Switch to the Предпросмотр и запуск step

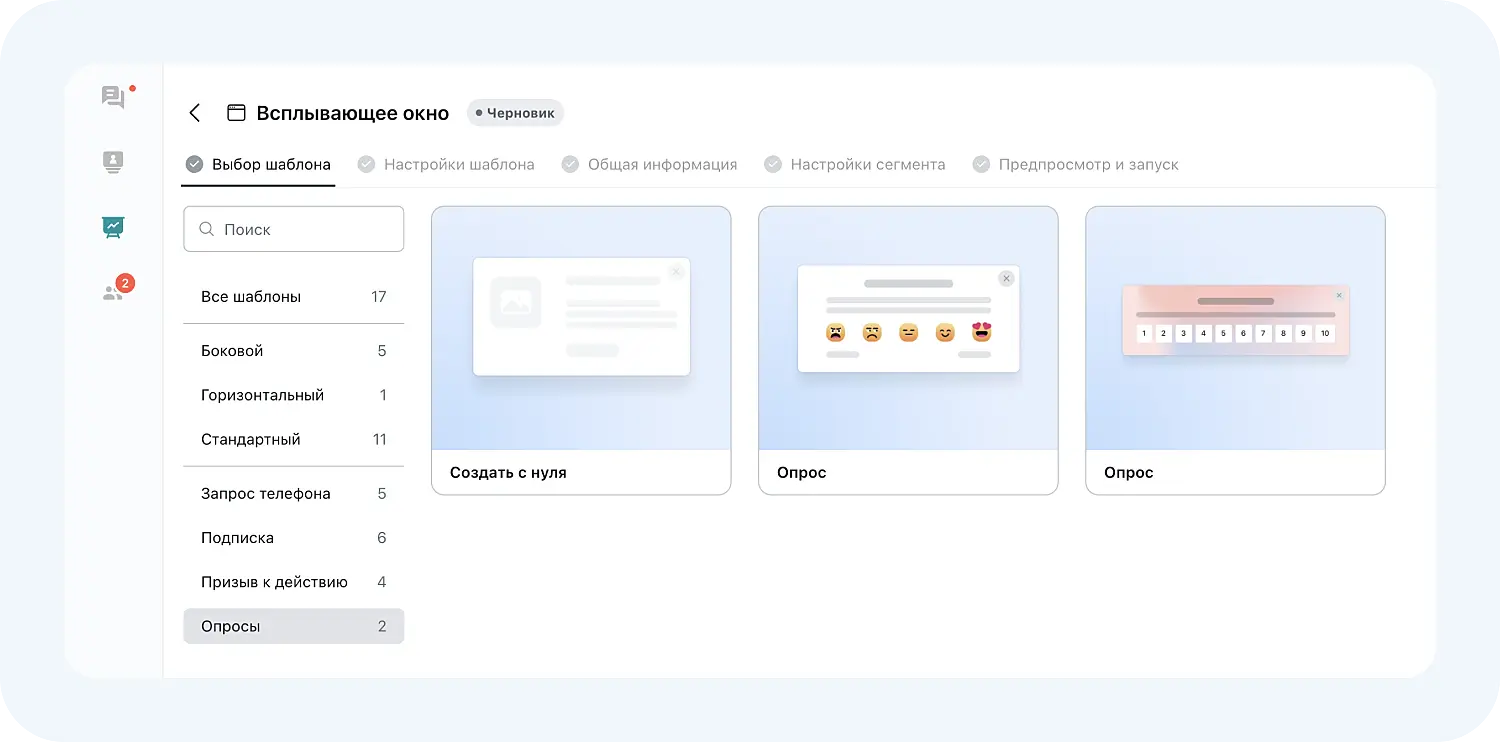(1090, 163)
